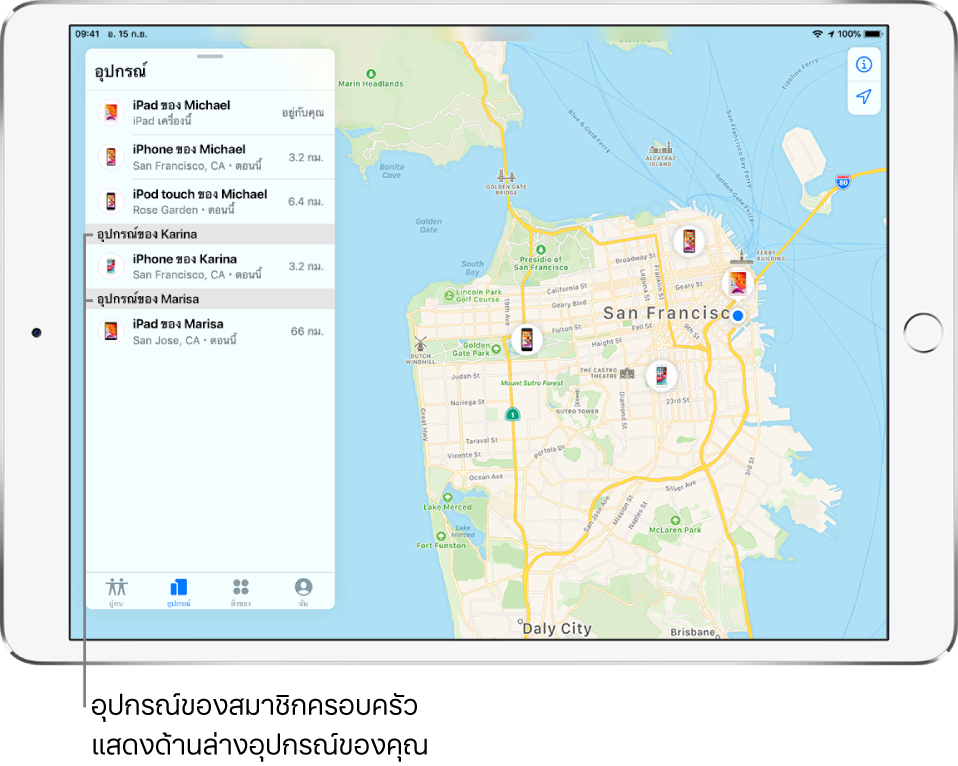Tap the Wi-Fi status icon

coord(817,34)
